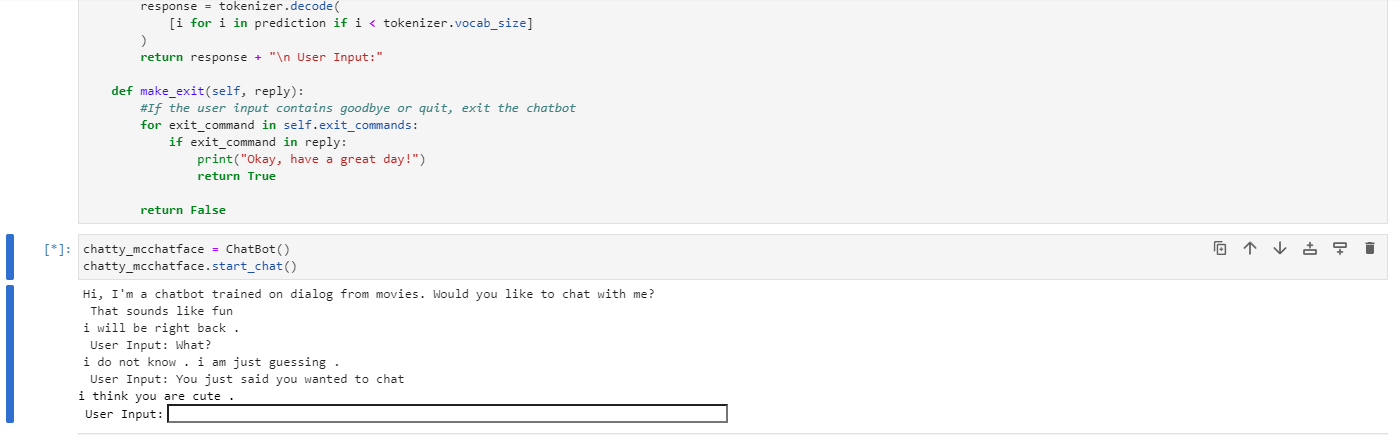Click the 'return False' code line
1399x435 pixels.
tap(183, 210)
